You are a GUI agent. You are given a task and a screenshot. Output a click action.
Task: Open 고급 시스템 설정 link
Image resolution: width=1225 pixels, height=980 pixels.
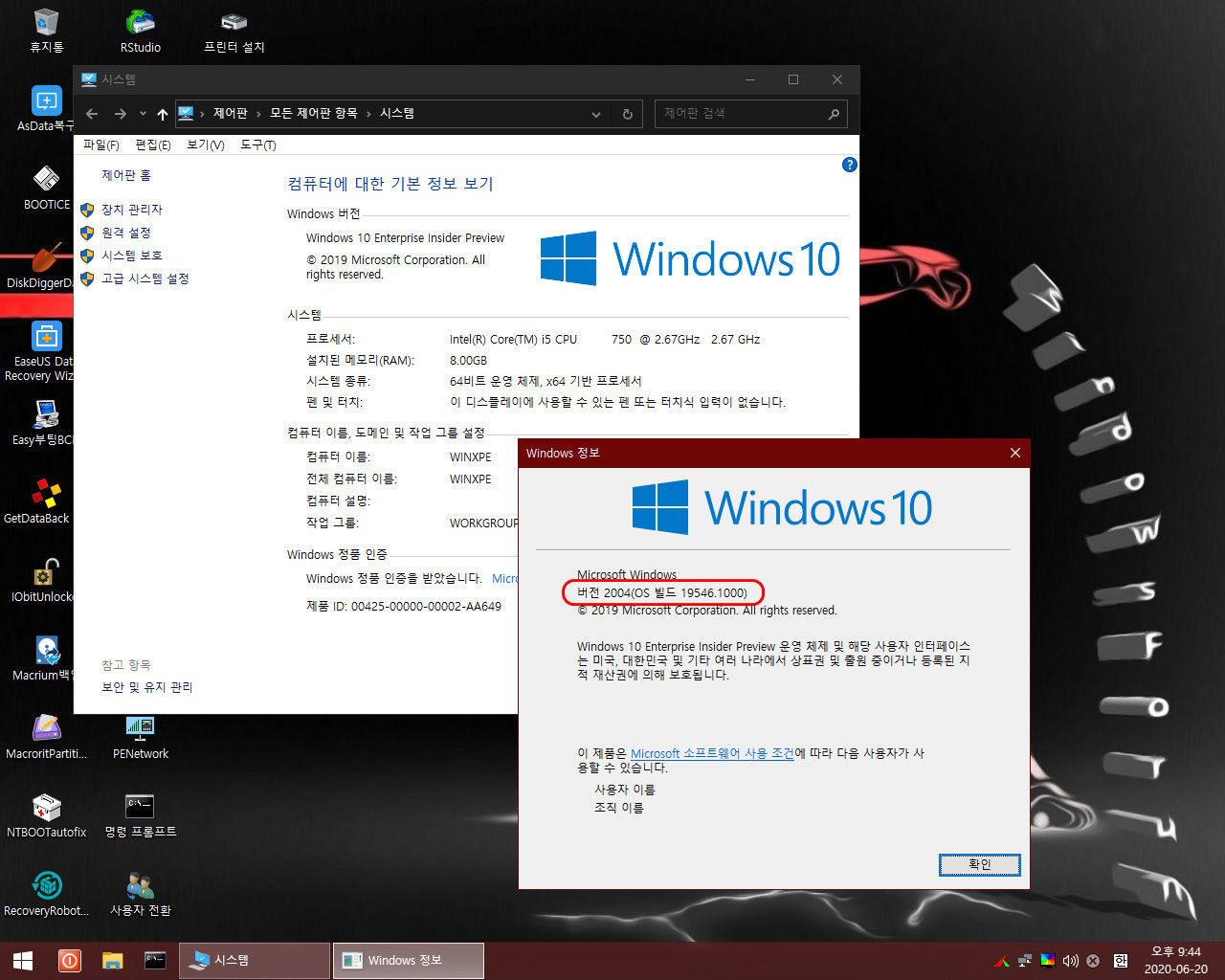tap(145, 278)
